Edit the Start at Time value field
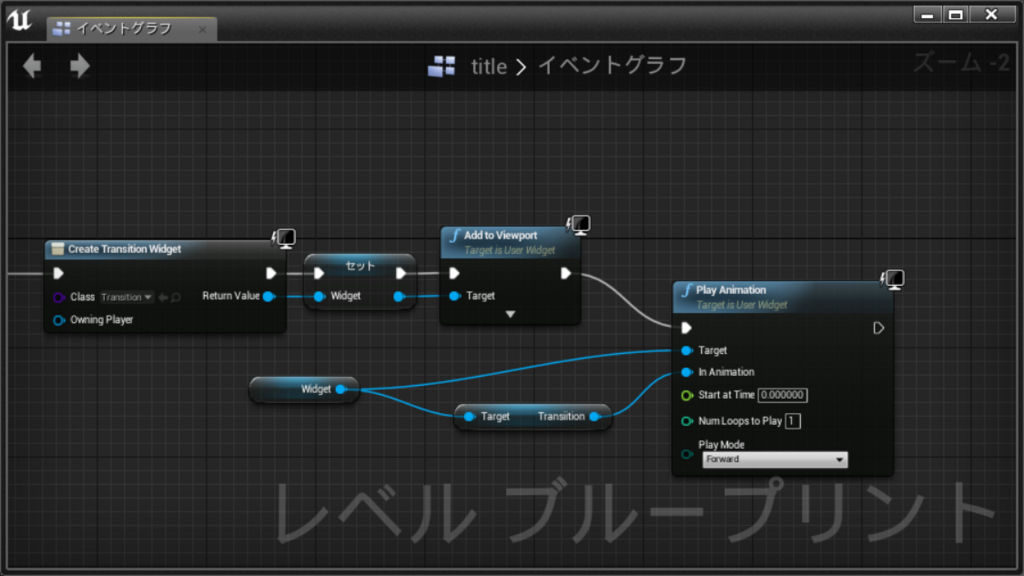This screenshot has height=576, width=1024. tap(782, 395)
